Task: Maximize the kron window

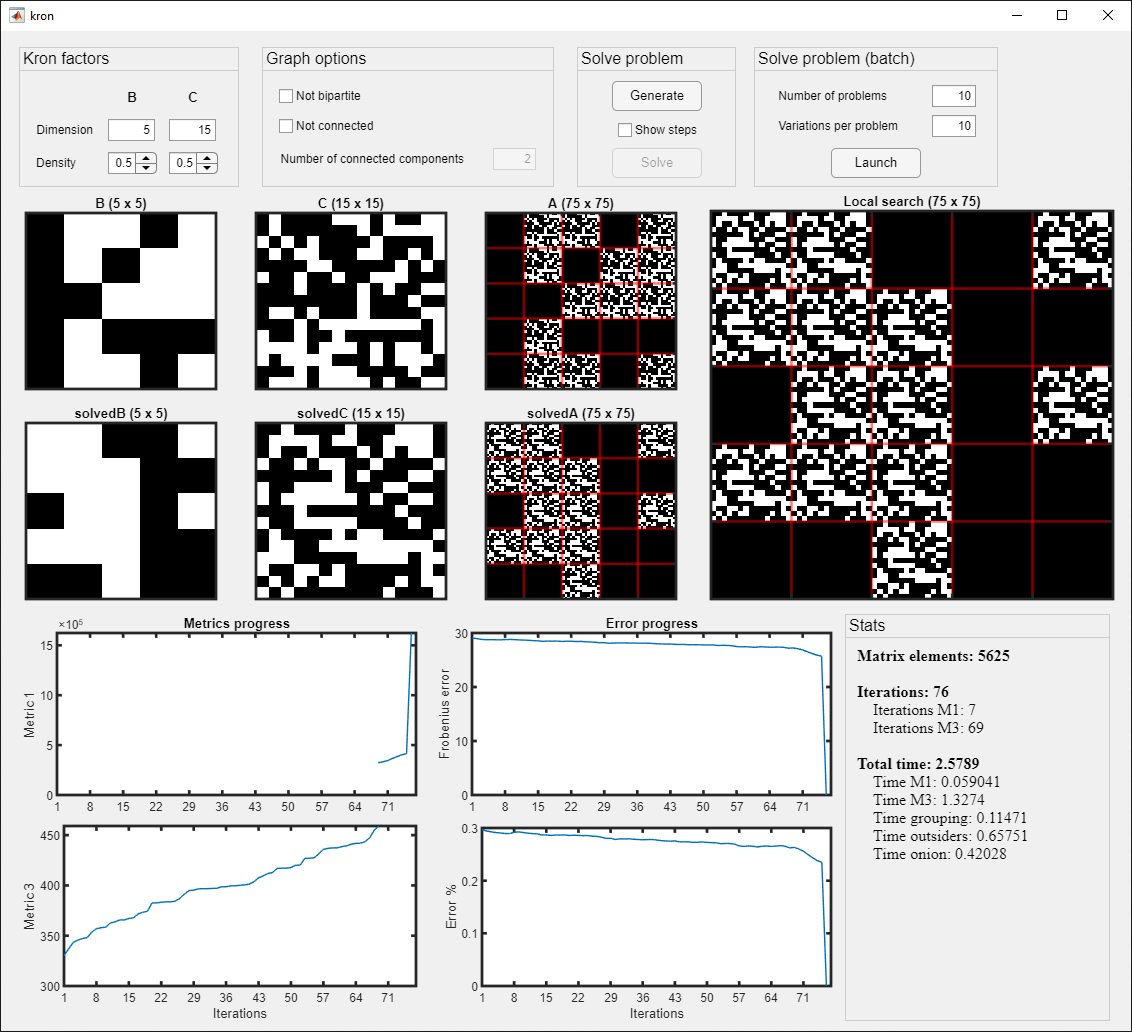Action: [1062, 15]
